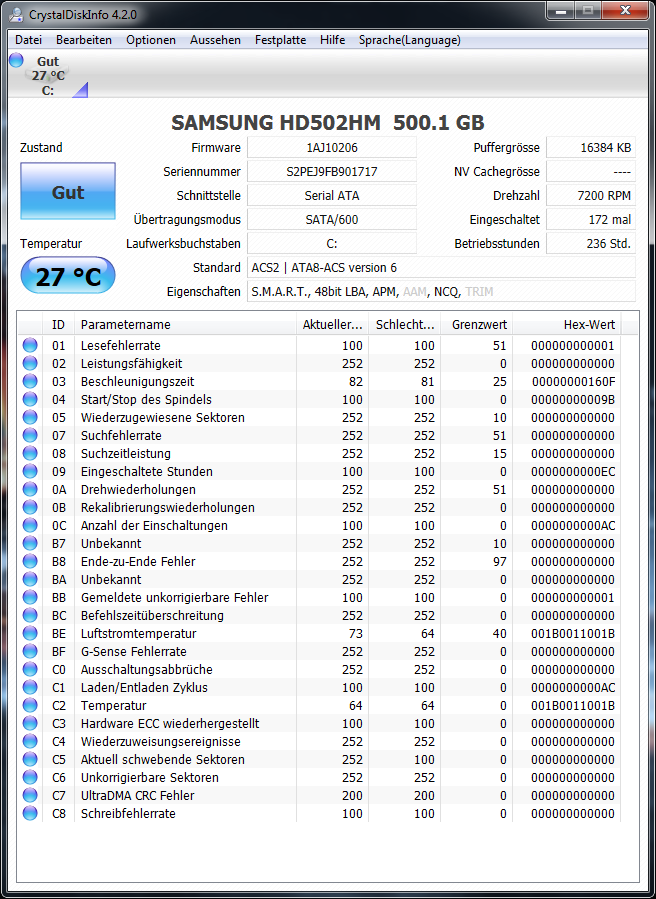Click status orb for Anzahl der Einschaltungen
The width and height of the screenshot is (656, 899).
30,525
